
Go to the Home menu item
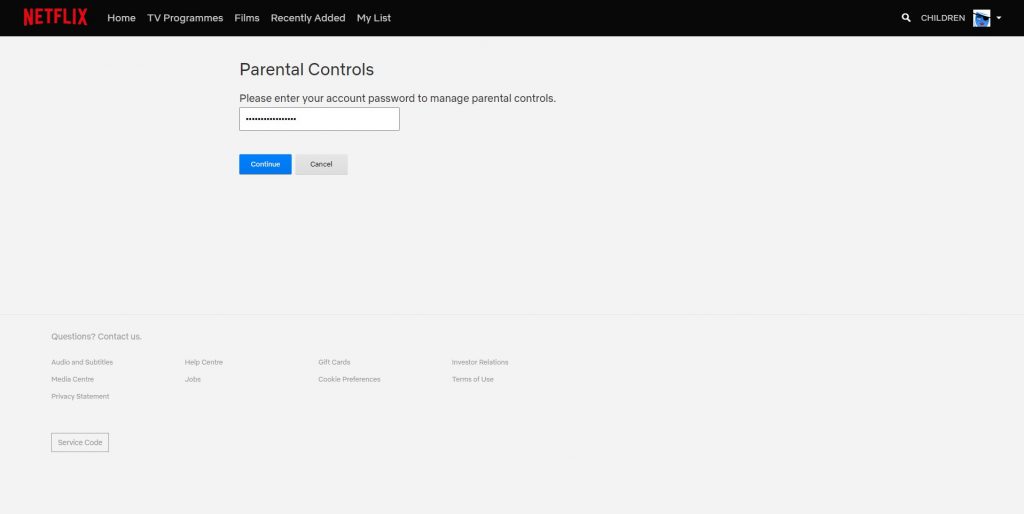coord(121,18)
